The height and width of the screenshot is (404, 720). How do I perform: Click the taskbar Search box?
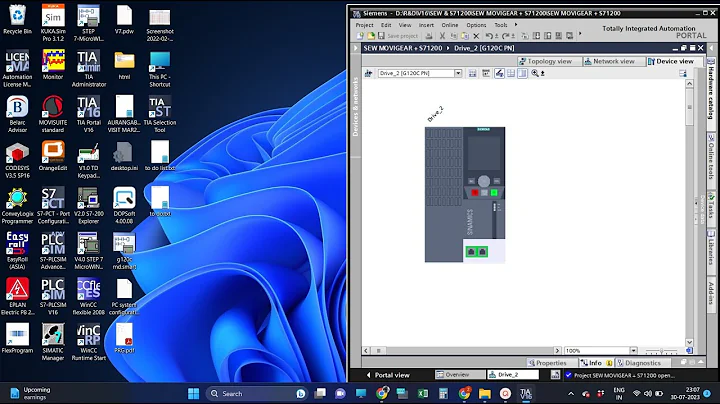257,393
